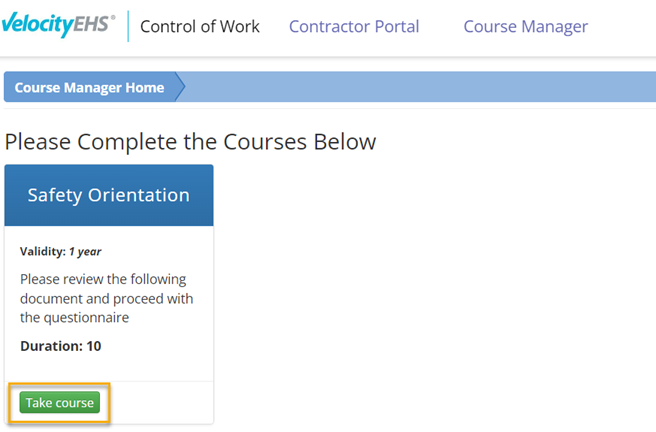Viewport: 656px width, 432px height.
Task: Click blank area right of course card
Action: click(x=430, y=300)
